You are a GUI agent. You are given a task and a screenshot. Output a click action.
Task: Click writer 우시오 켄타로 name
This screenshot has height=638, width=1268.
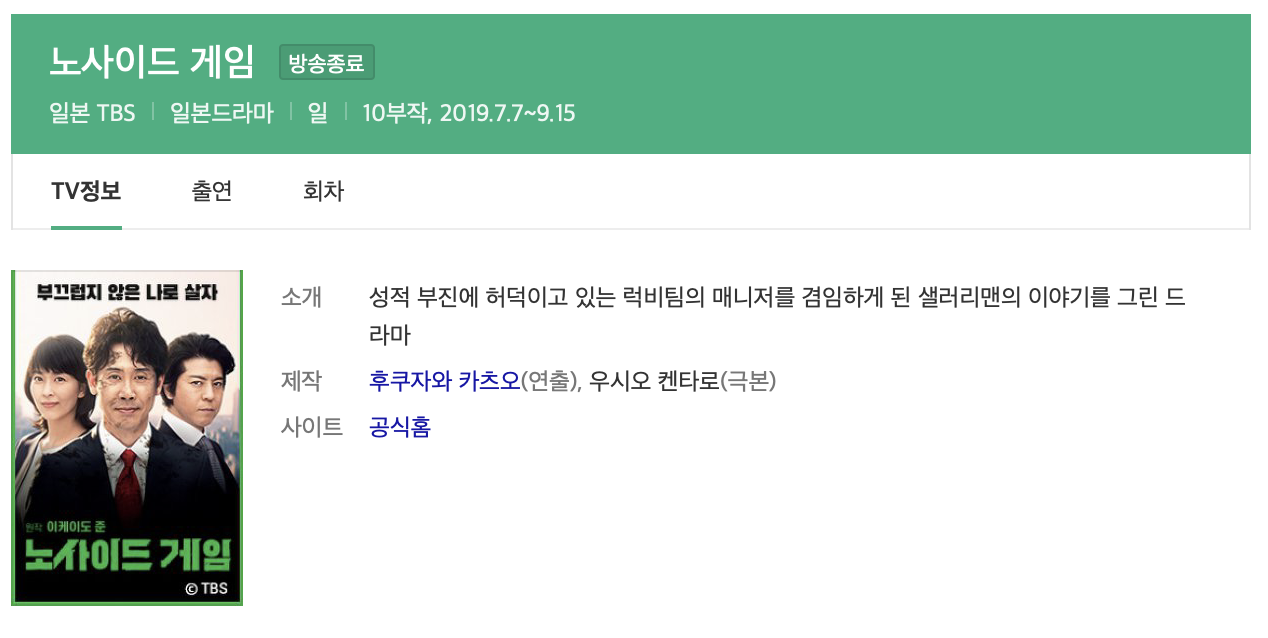(x=655, y=381)
